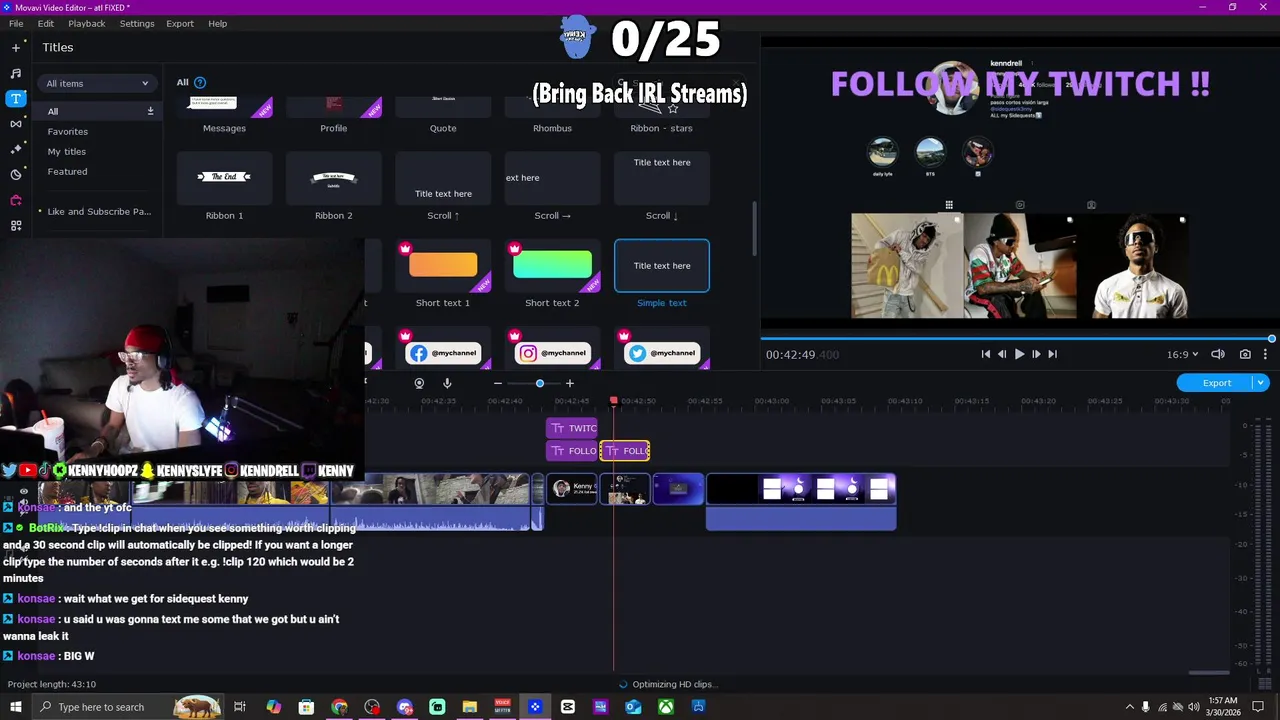Select the Facebook @mychannel title thumbnail
This screenshot has width=1280, height=720.
coord(443,348)
